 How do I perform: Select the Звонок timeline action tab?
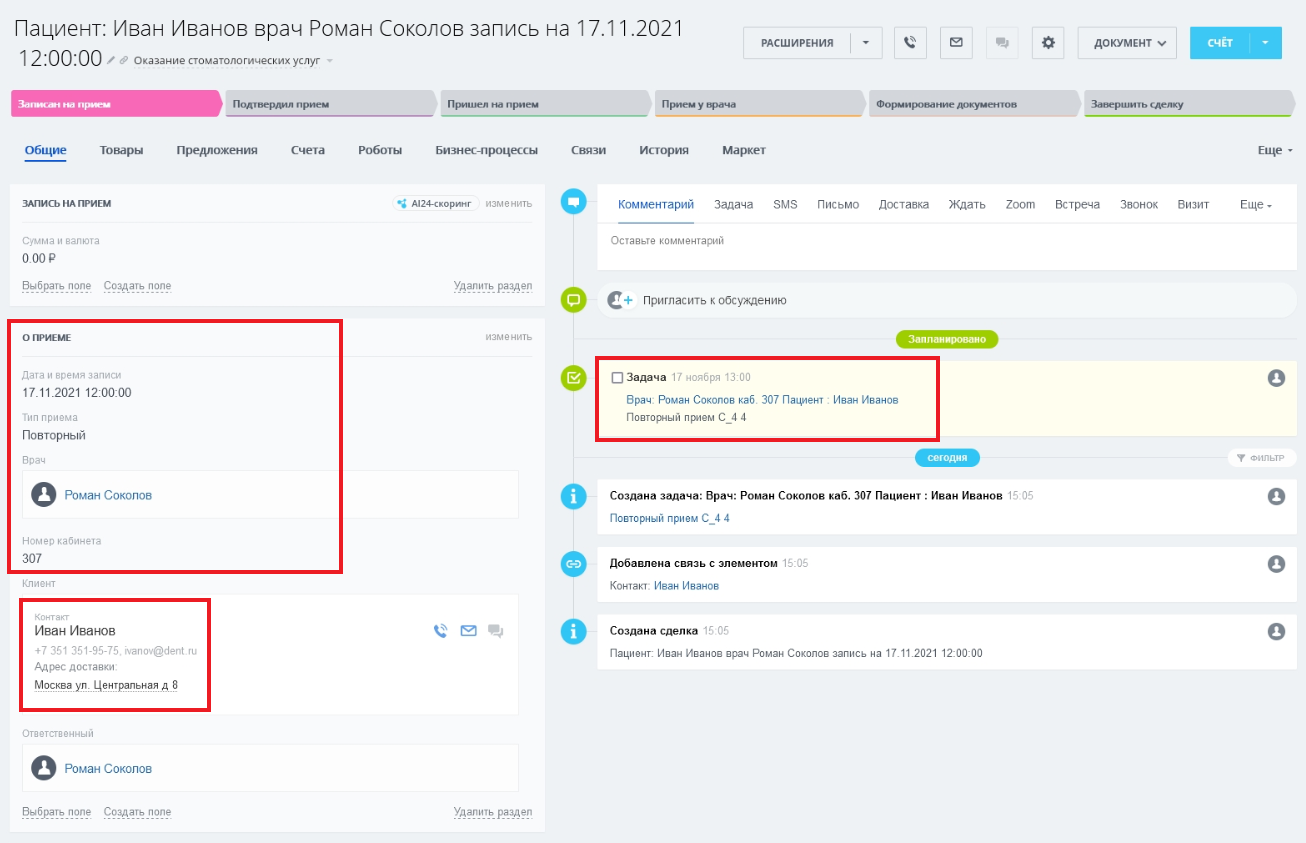[x=1139, y=204]
